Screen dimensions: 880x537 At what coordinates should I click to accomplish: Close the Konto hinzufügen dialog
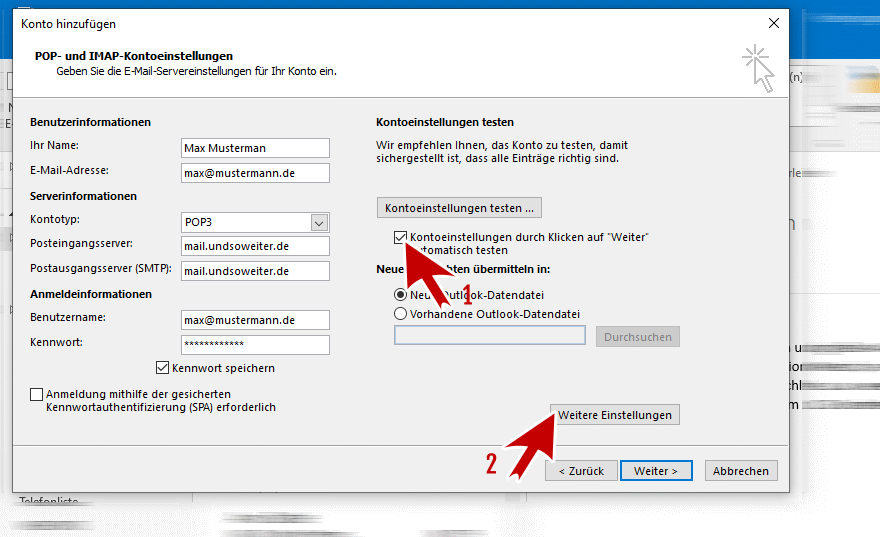pos(772,23)
